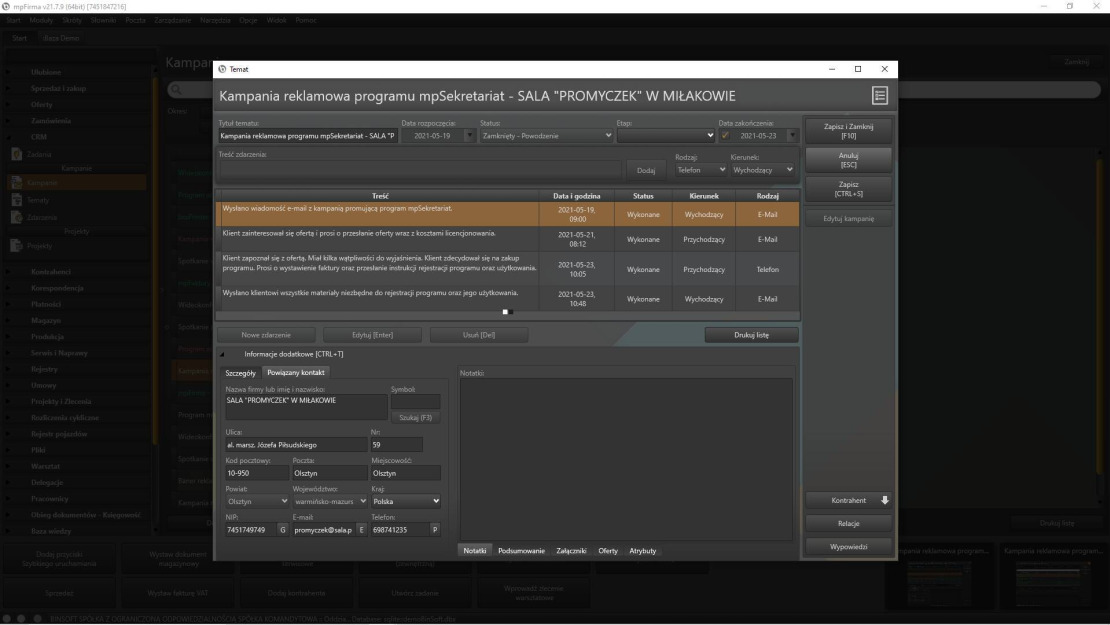Image resolution: width=1110 pixels, height=625 pixels.
Task: Click the horizontal scrollbar below the events table
Action: (x=508, y=316)
